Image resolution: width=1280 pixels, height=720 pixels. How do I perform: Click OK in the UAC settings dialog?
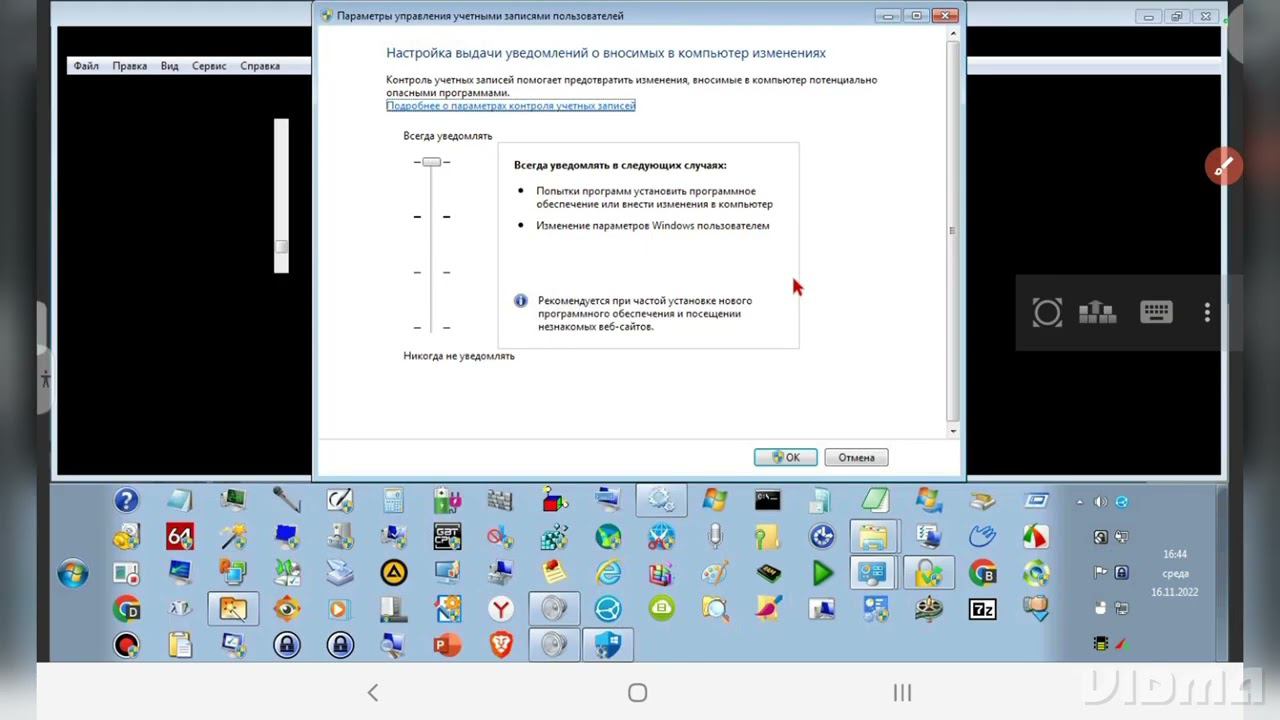pyautogui.click(x=785, y=457)
